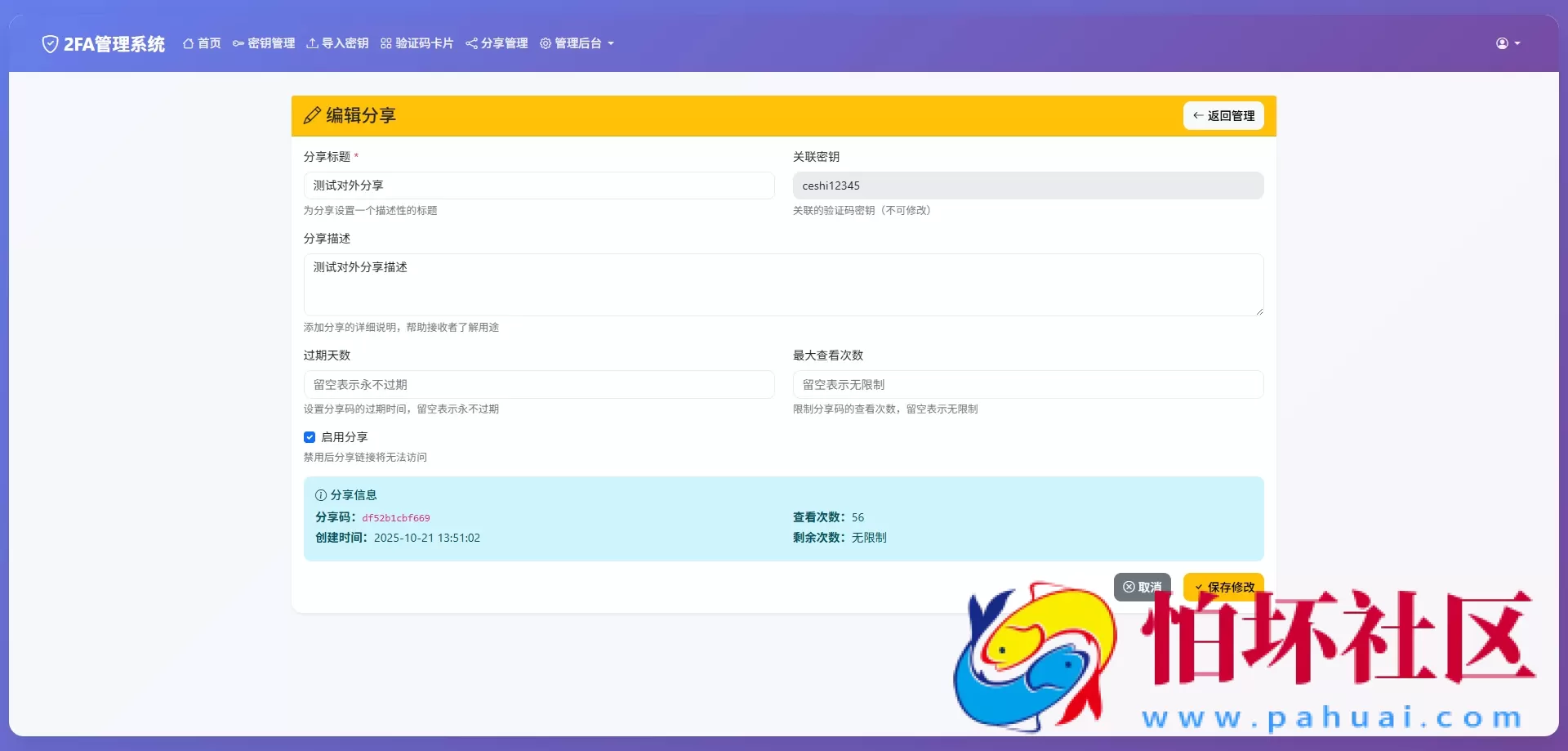The image size is (1568, 751).
Task: Open 分享管理 from the navigation menu
Action: point(497,43)
